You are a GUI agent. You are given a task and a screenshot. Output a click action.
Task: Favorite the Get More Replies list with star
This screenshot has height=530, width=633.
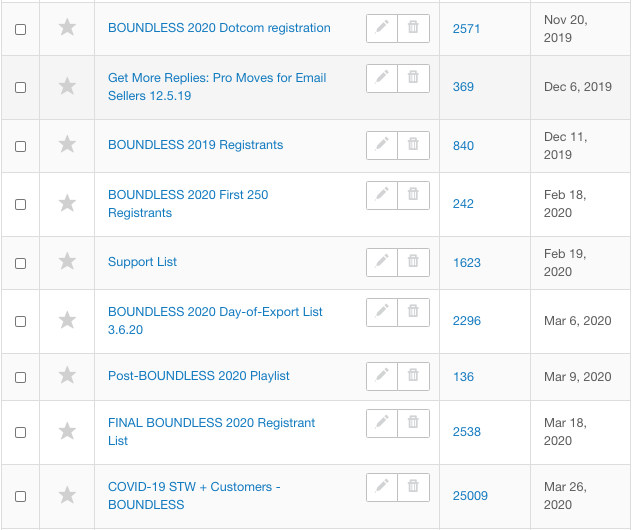(67, 86)
